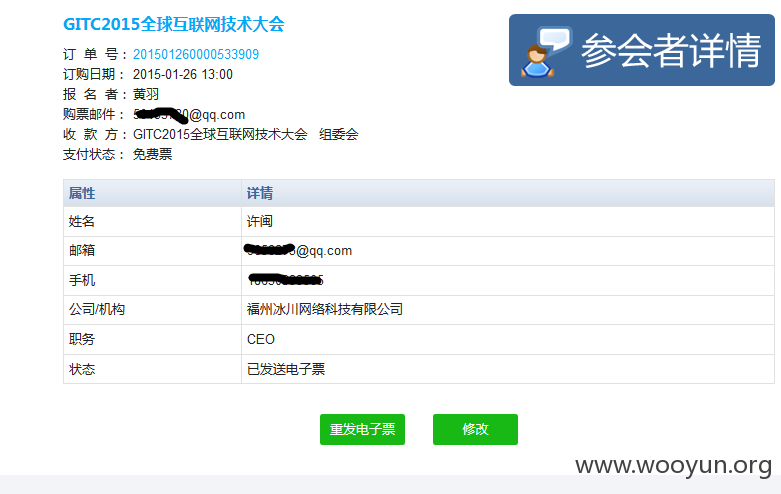Select the 公司/机构 attribute label

[97, 309]
